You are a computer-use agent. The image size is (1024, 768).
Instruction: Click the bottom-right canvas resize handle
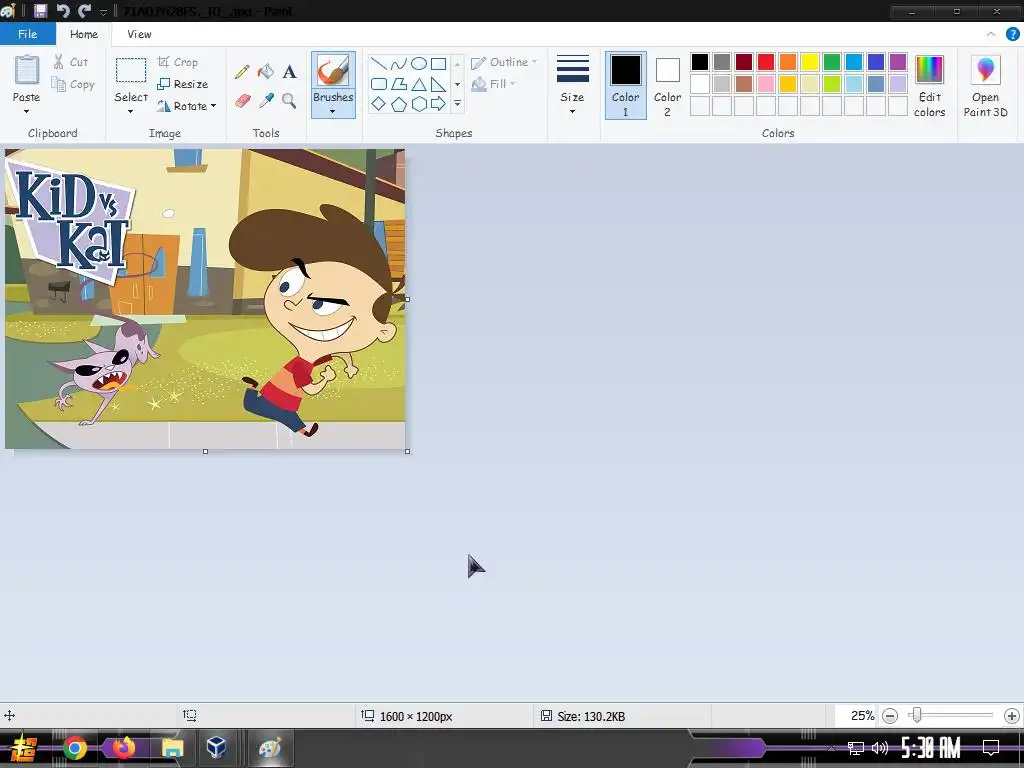[x=408, y=451]
